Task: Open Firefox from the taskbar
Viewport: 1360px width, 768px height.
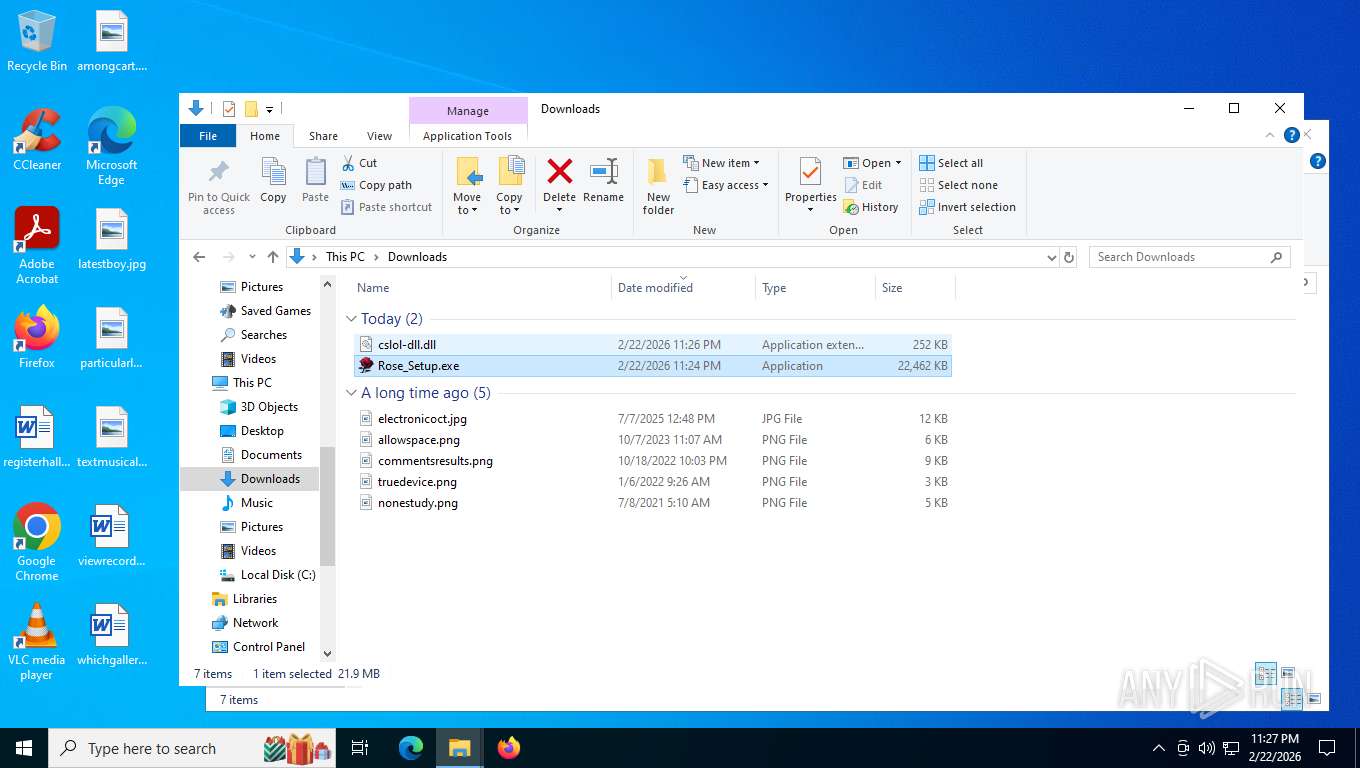Action: [509, 748]
